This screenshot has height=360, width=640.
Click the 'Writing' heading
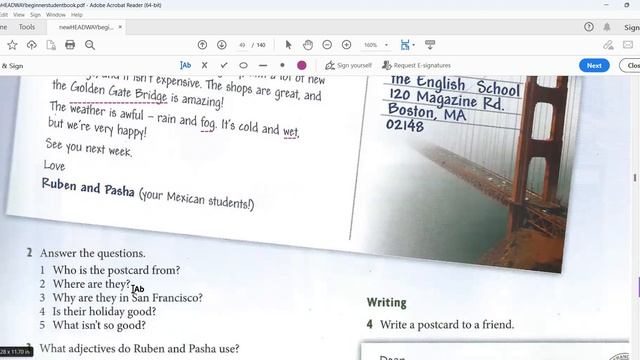point(387,302)
